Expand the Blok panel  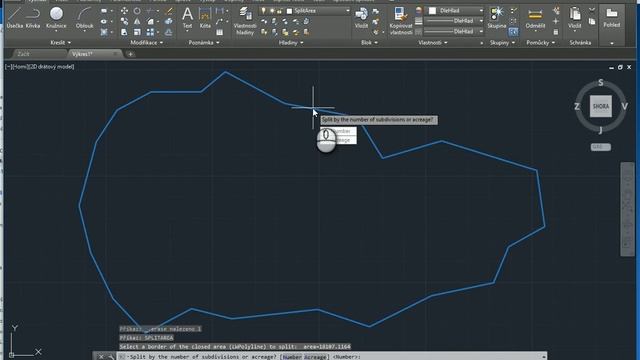coord(369,42)
